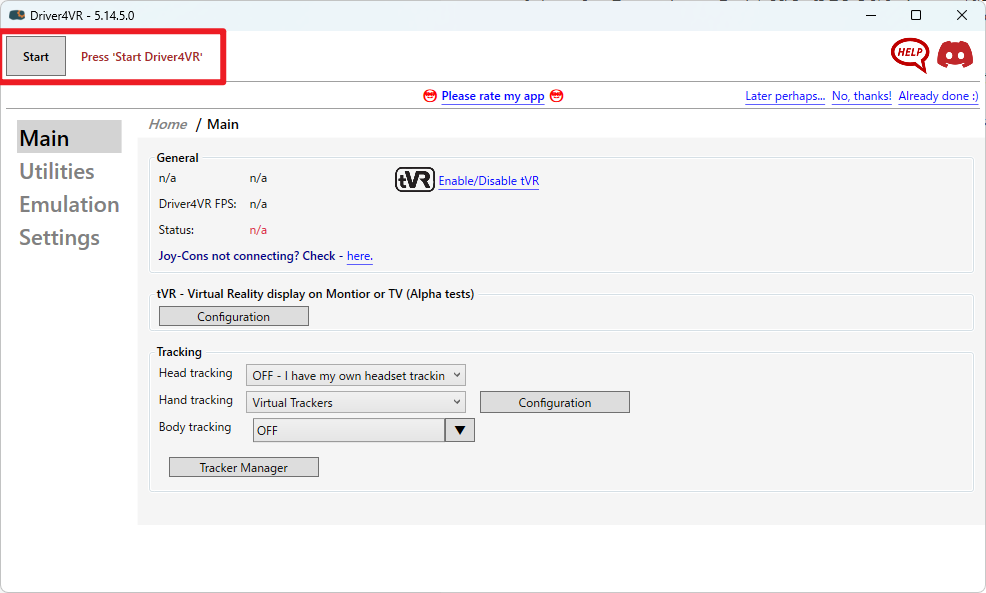Click the Body tracking OFF field
The height and width of the screenshot is (593, 986).
(349, 430)
